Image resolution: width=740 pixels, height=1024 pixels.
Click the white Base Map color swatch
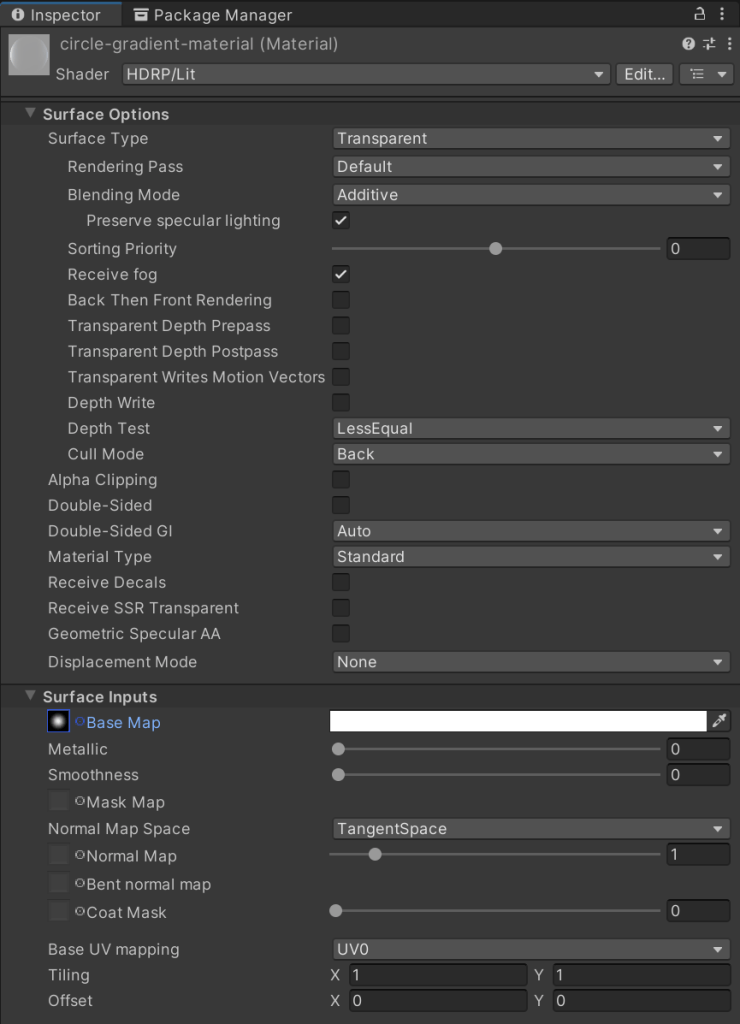click(x=518, y=721)
